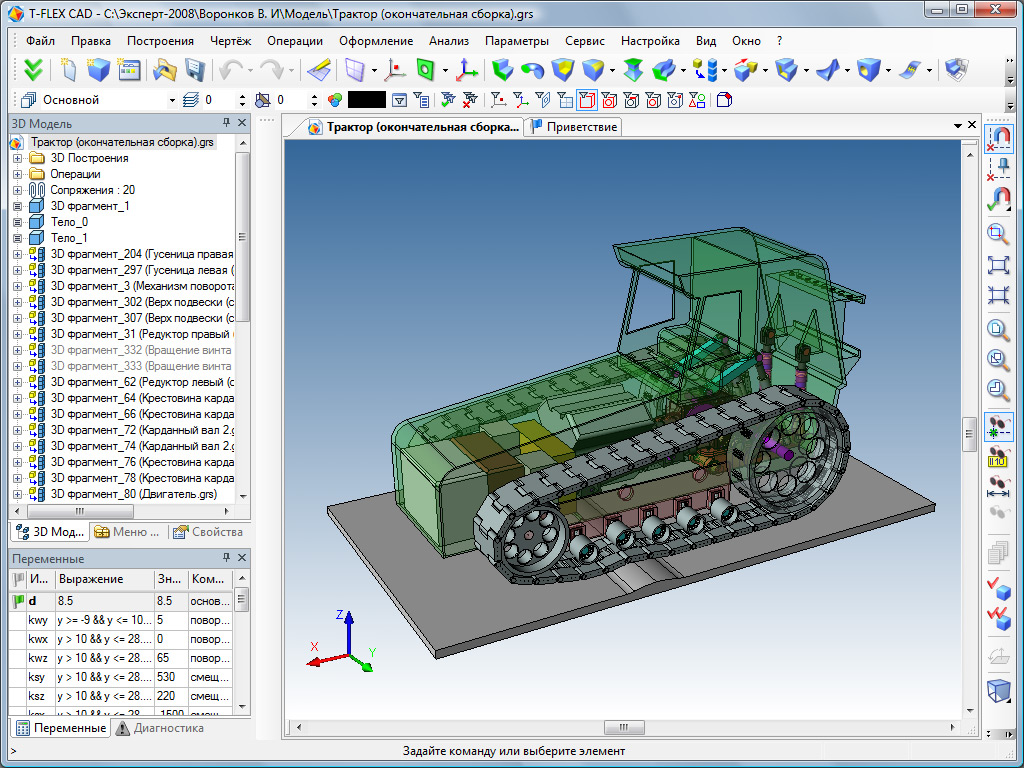Select the local coordinate system tool
The width and height of the screenshot is (1024, 768).
pos(466,69)
